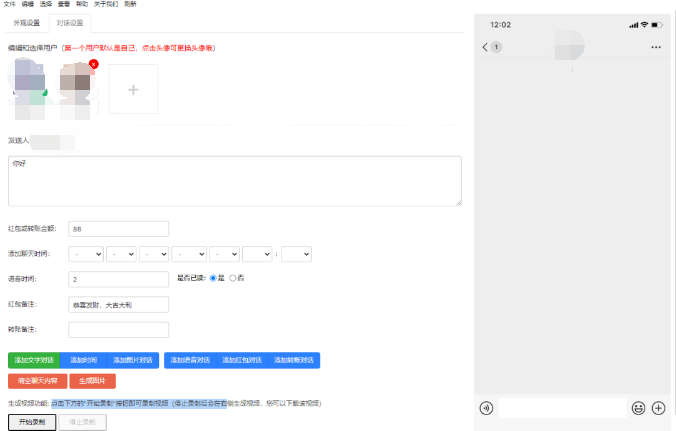The height and width of the screenshot is (431, 676).
Task: Click the unread count badge beside back arrow
Action: coord(496,47)
